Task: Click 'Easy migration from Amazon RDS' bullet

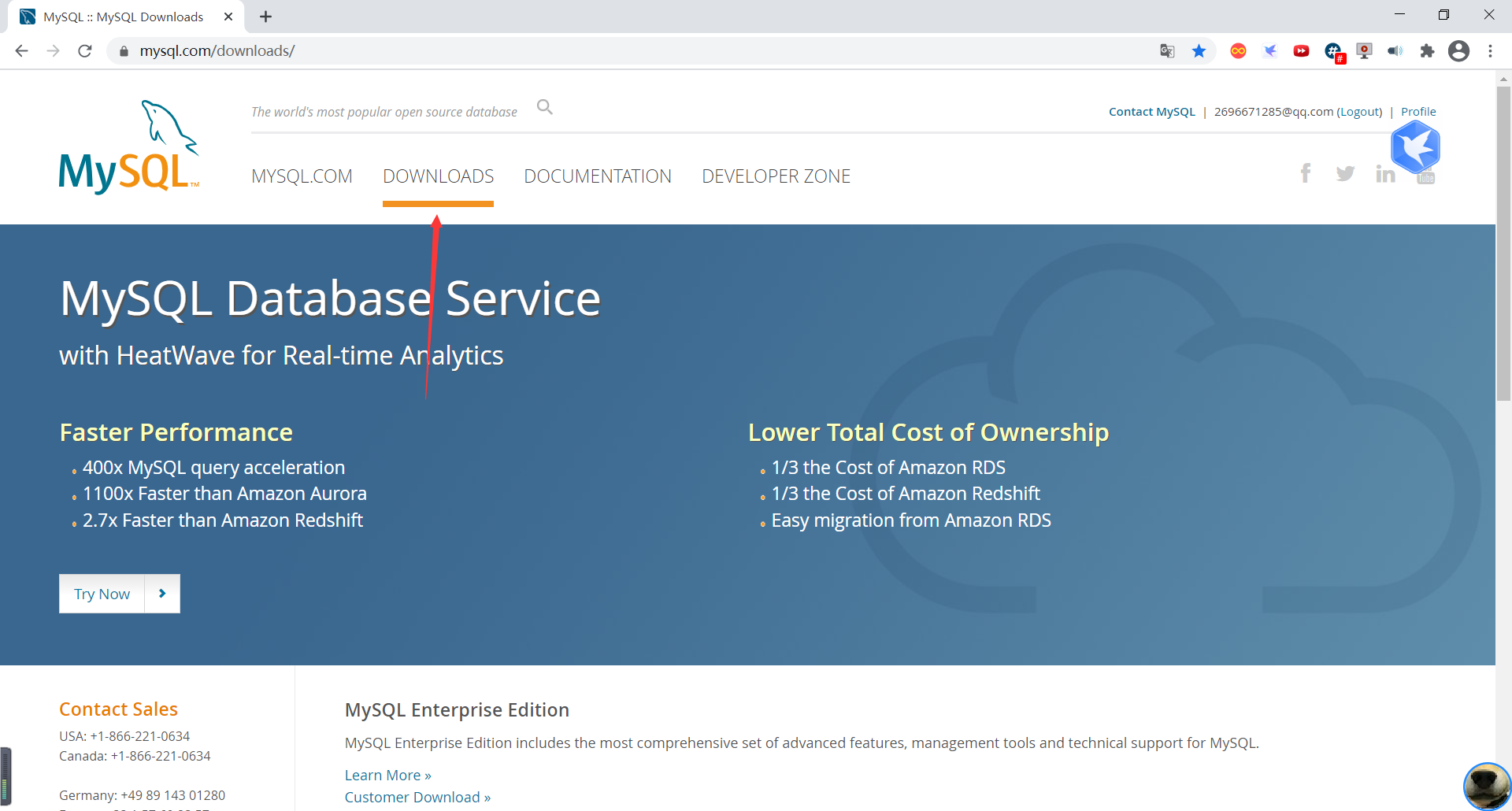Action: 911,520
